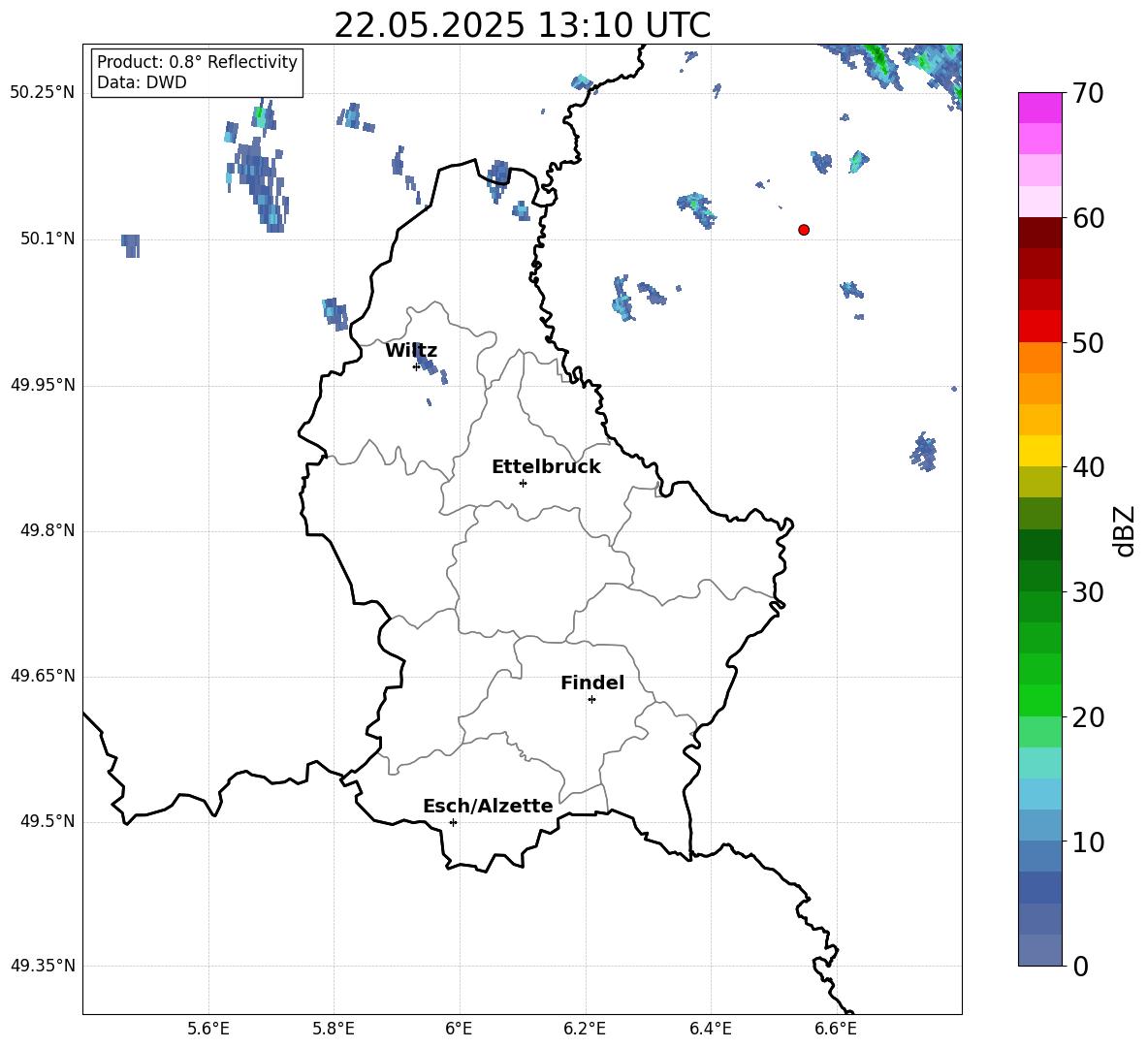
Task: Click the 50.25°N latitude label
Action: 43,93
